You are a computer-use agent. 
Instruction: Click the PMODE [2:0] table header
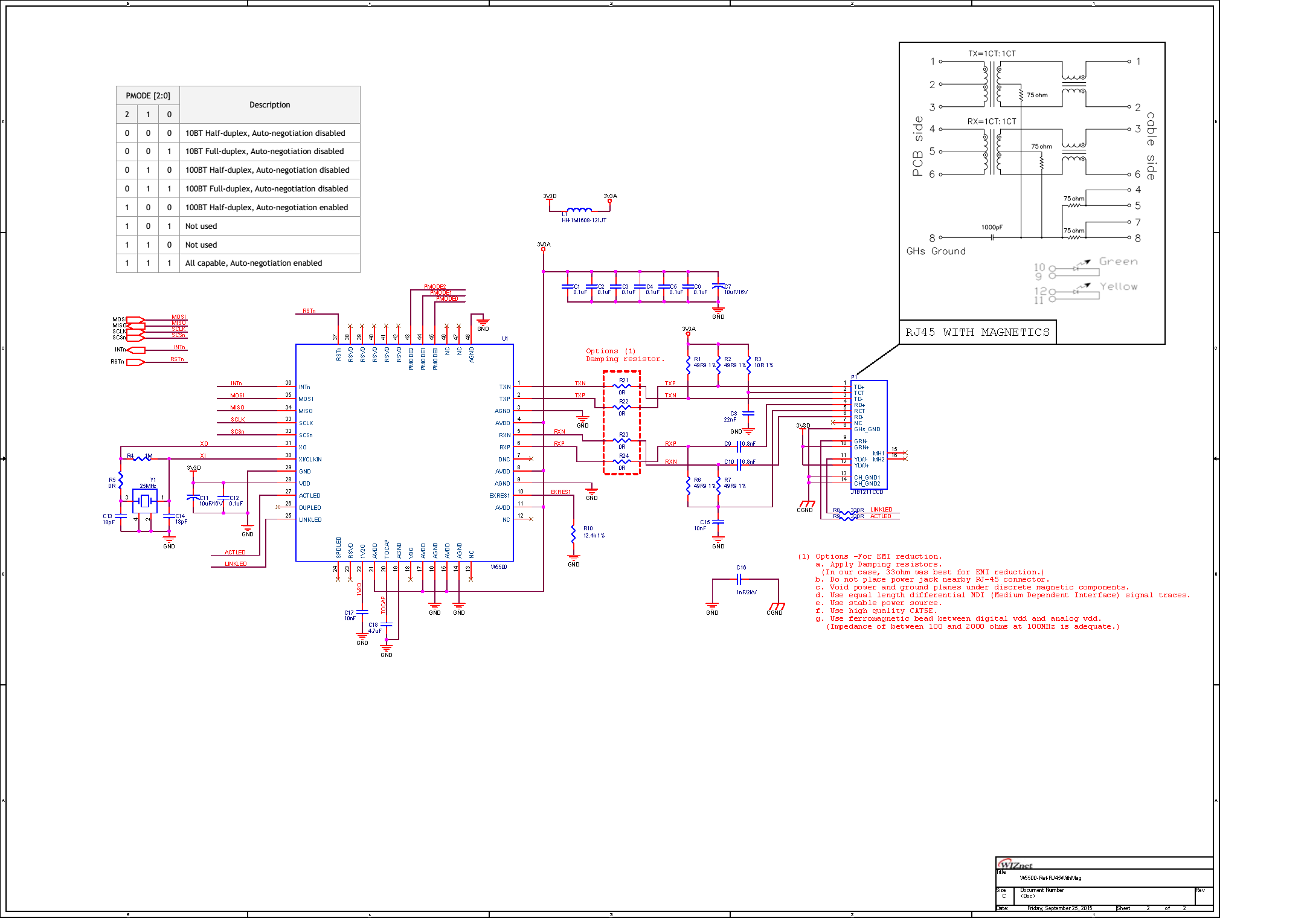(x=148, y=95)
